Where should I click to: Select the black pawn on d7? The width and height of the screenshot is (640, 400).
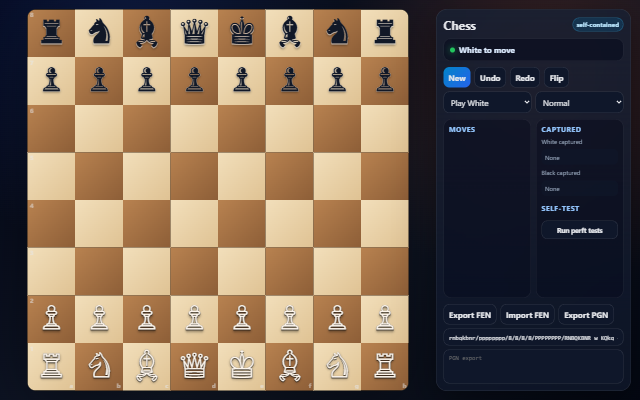click(x=194, y=81)
